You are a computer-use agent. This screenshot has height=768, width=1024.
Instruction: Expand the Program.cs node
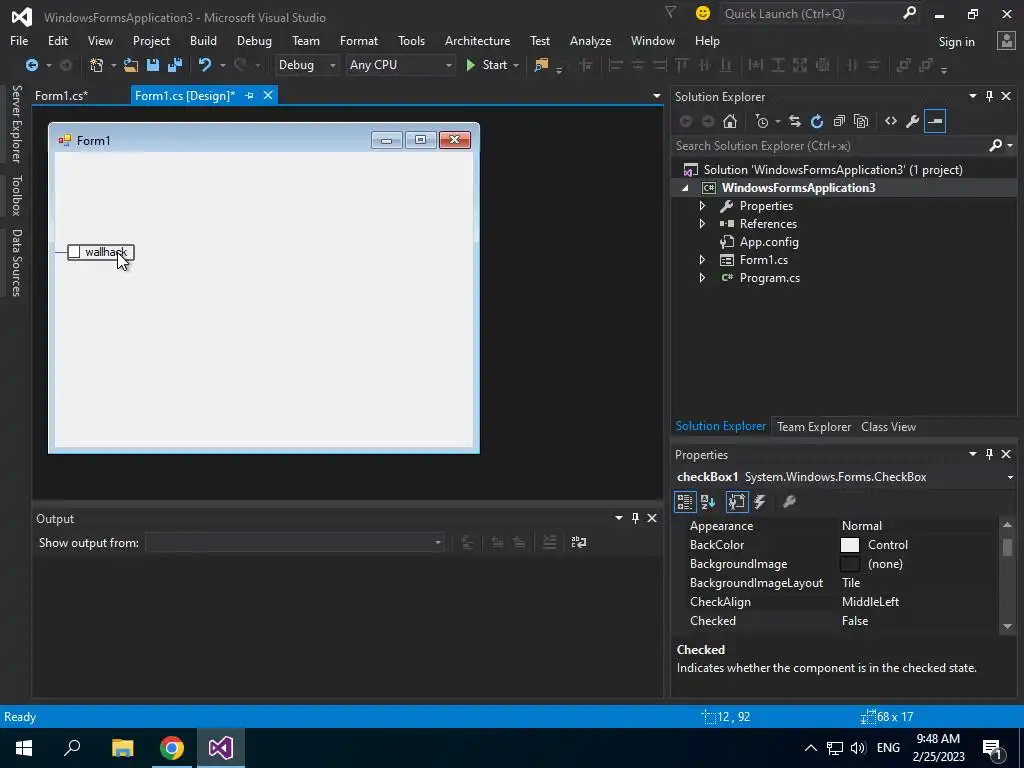point(702,278)
